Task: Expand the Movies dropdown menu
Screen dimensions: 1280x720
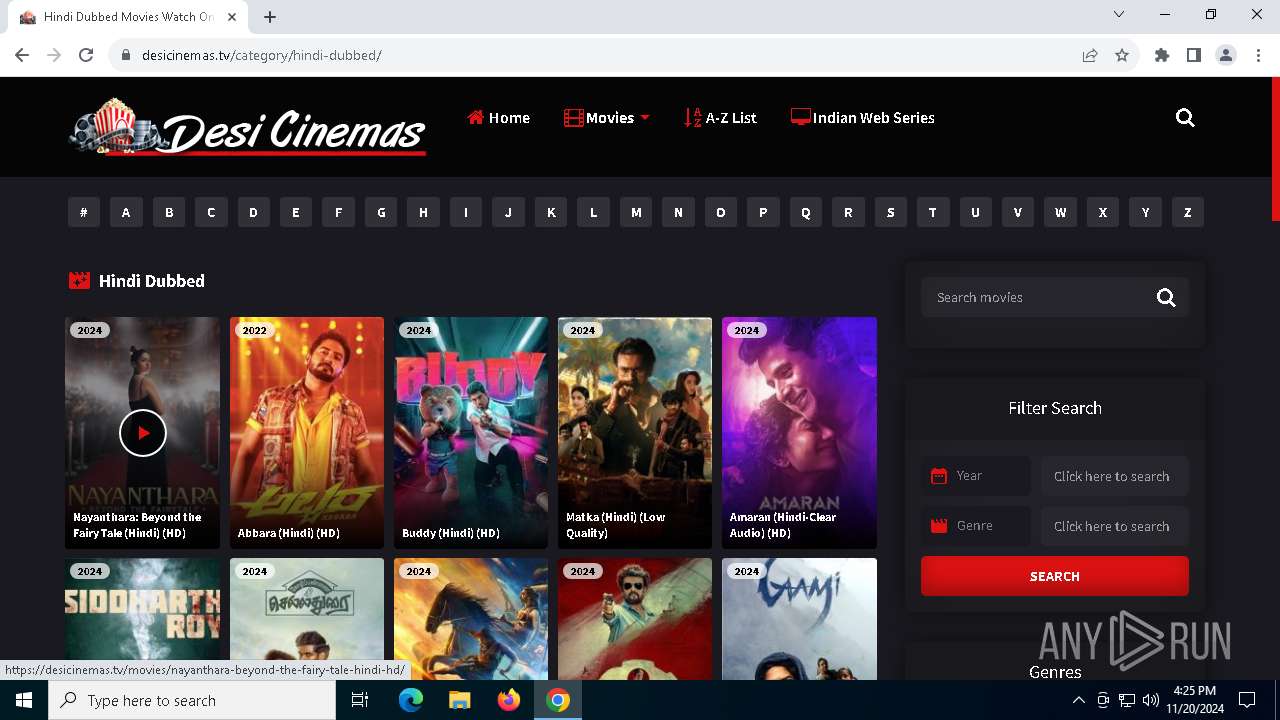Action: (x=607, y=118)
